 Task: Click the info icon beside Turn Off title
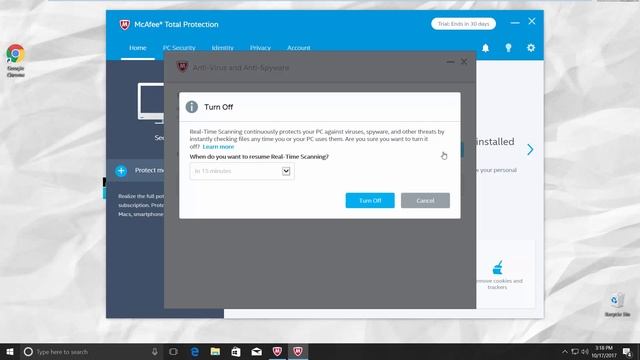pos(191,107)
